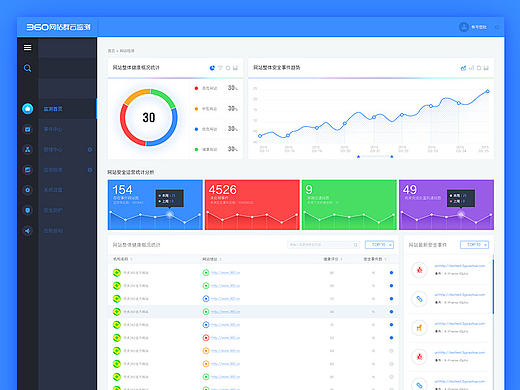Toggle the dot switch on the red-status row
Screen dimensions: 520x390
[391, 338]
